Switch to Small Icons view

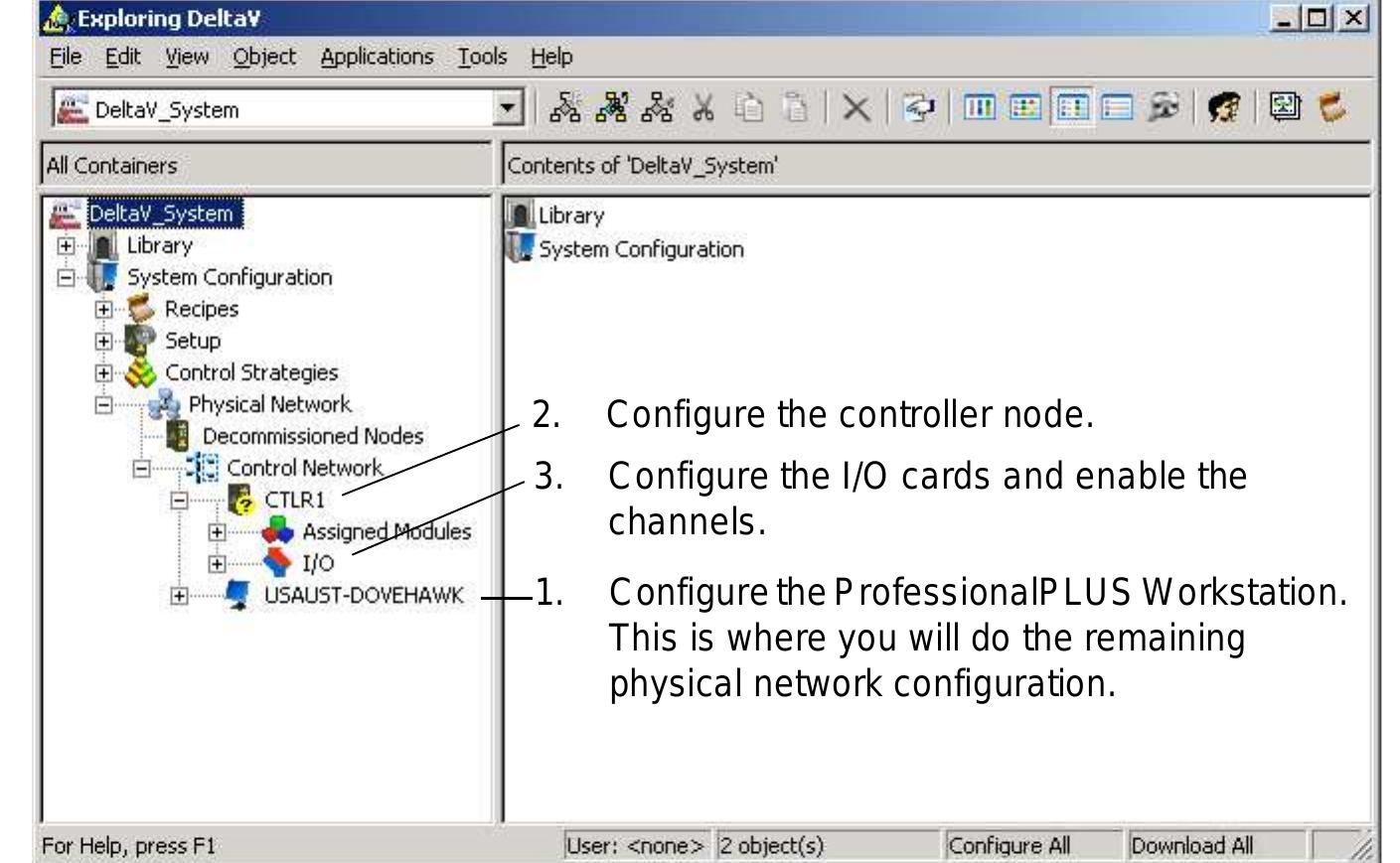click(1025, 107)
